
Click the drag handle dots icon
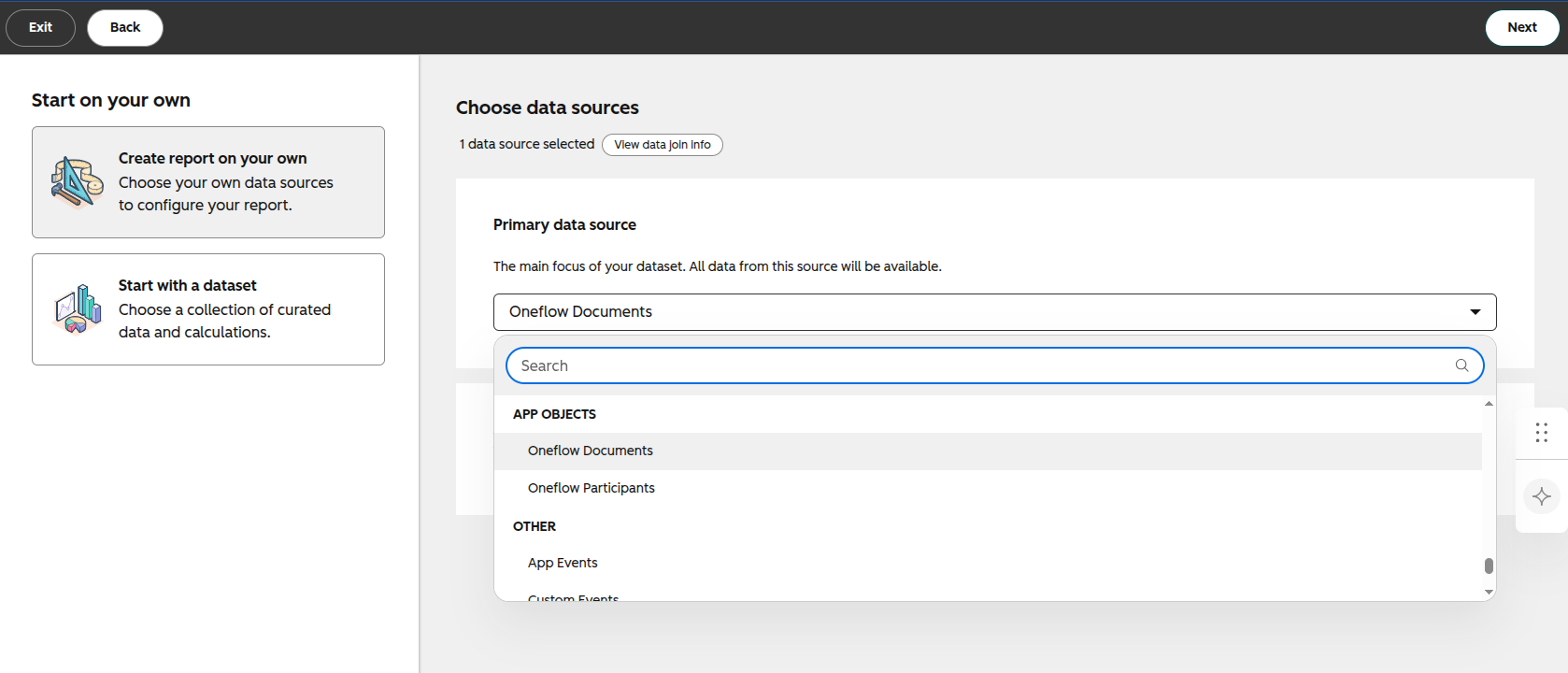point(1542,433)
